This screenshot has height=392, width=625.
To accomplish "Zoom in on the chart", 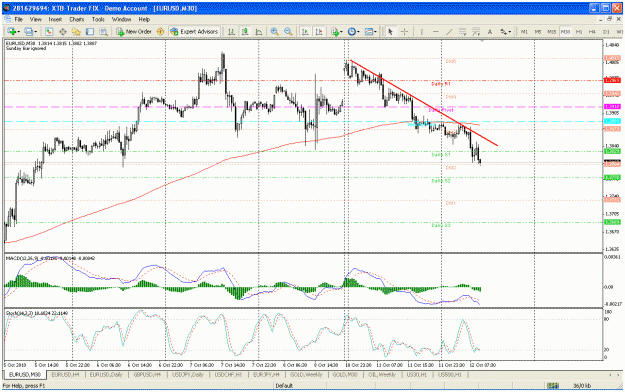I will 274,32.
